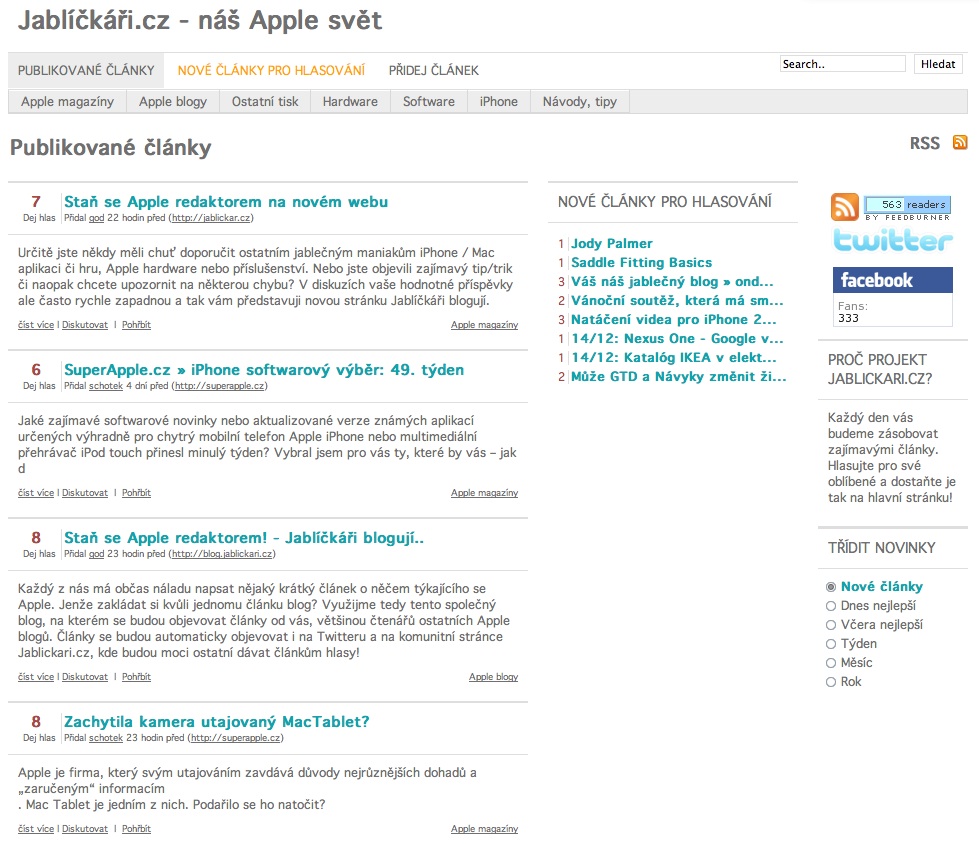Screen dimensions: 979x844
Task: Open Staň se Apple redaktorem! Jablíčkáři blogují article
Action: [244, 537]
